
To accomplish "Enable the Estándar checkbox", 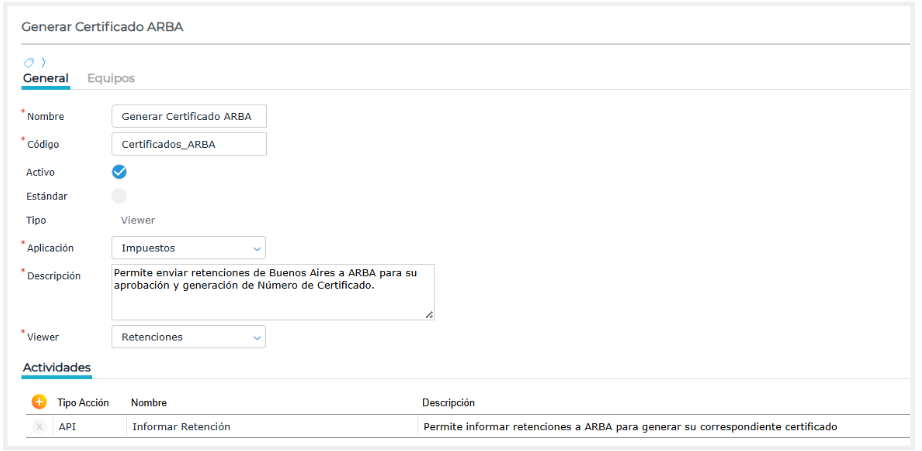I will tap(119, 196).
